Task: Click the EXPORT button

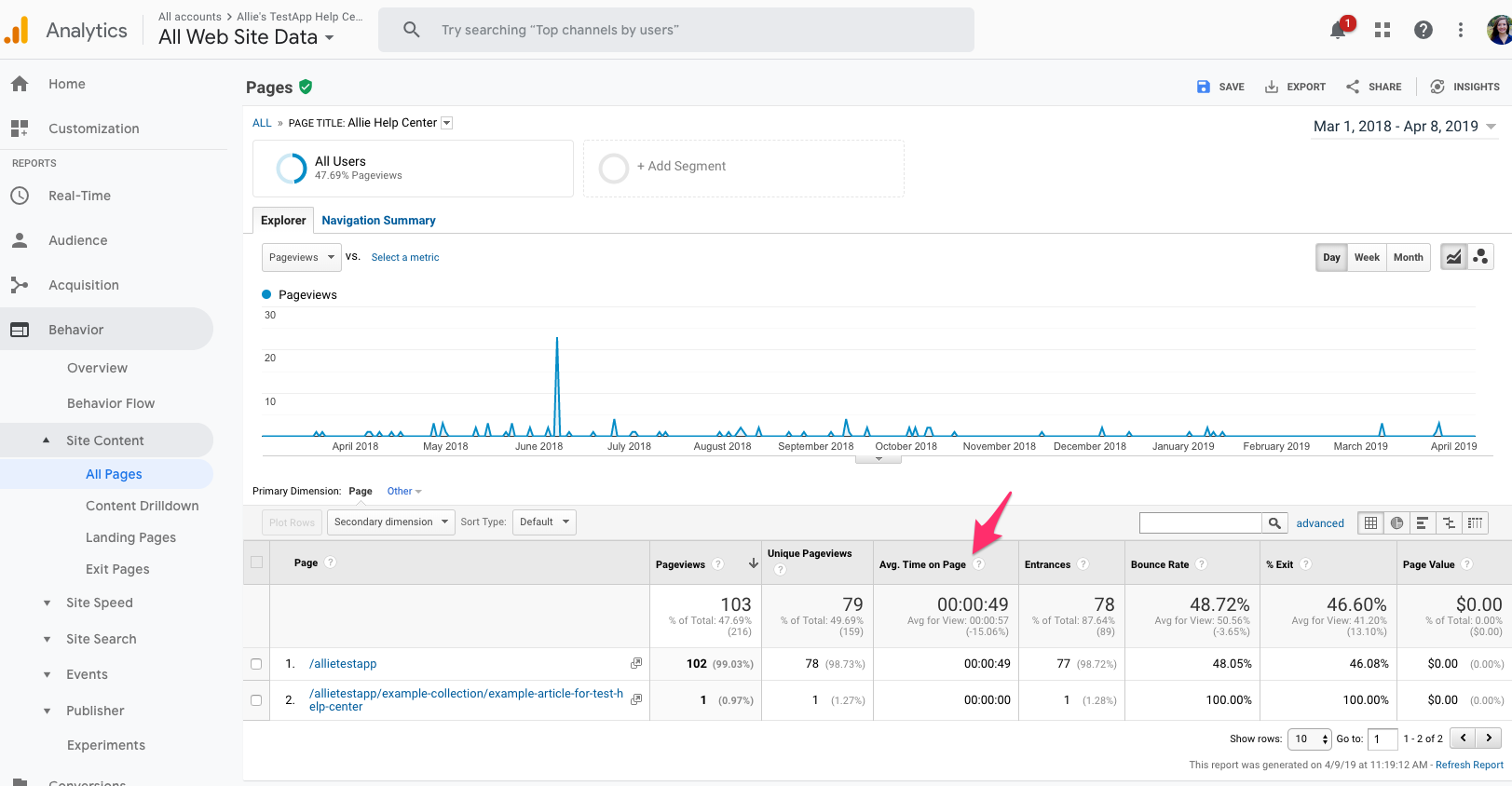Action: pyautogui.click(x=1295, y=87)
